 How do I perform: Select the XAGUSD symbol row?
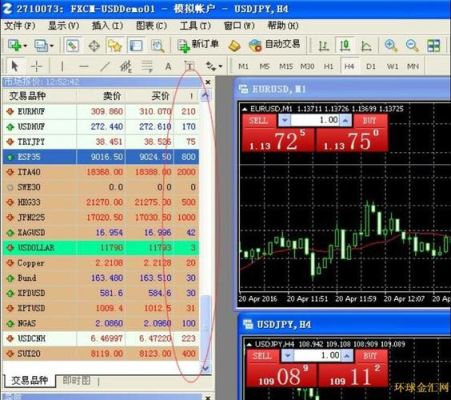click(101, 233)
